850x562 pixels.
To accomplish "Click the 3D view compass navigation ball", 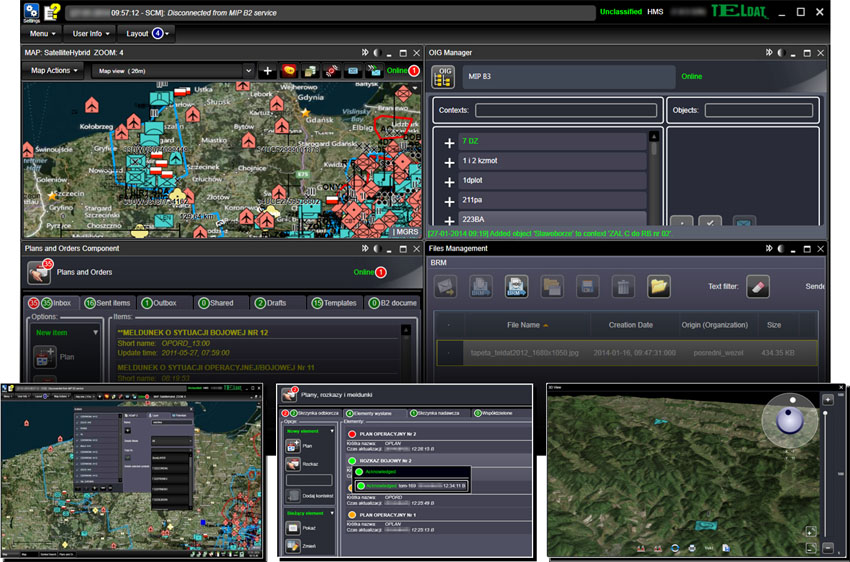I will [x=789, y=421].
